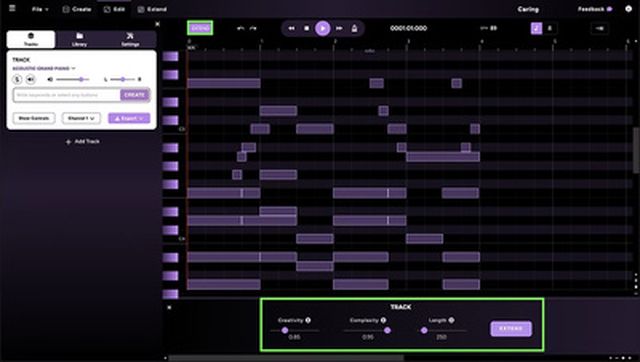Click the horizontal scrollbar at the bottom
This screenshot has width=640, height=362.
[286, 358]
